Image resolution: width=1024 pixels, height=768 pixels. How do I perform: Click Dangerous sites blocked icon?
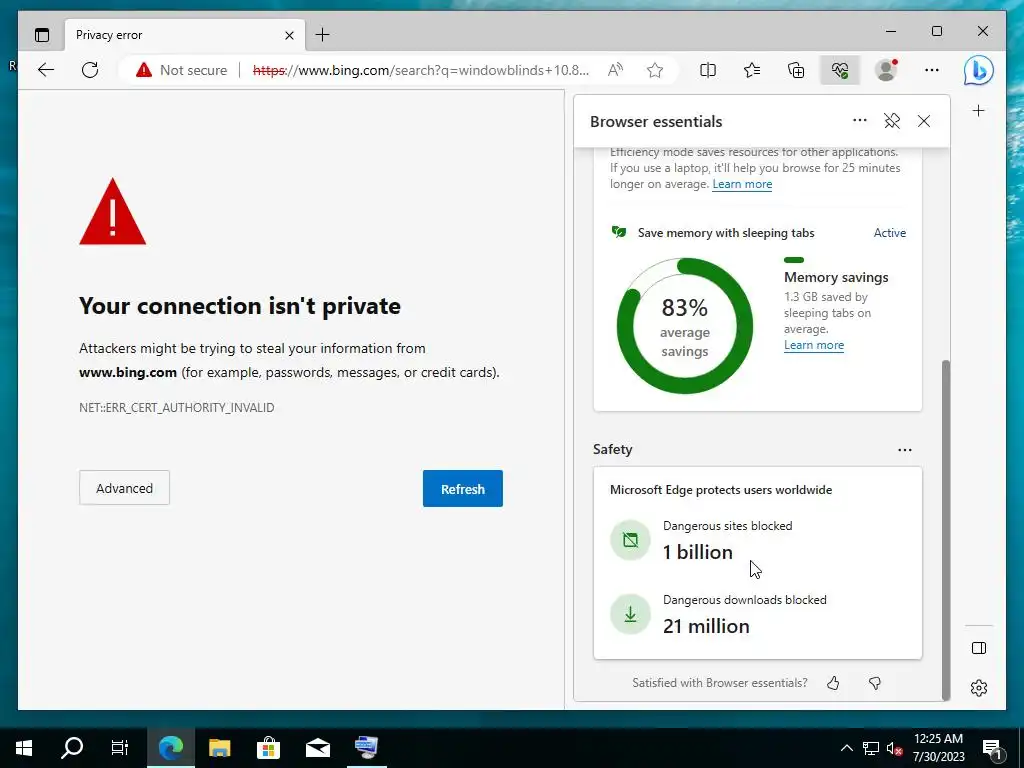pyautogui.click(x=630, y=540)
